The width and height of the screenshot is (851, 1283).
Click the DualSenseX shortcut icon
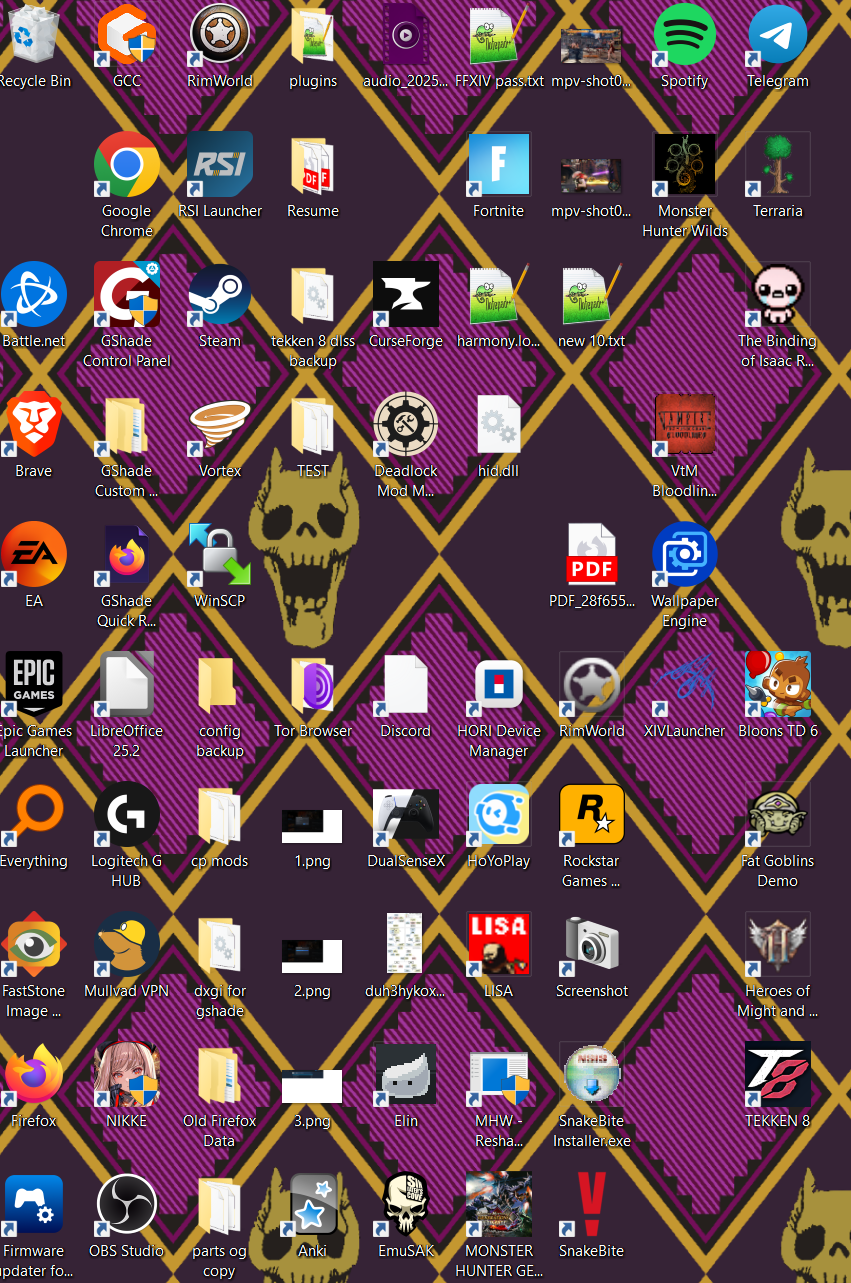[x=406, y=815]
